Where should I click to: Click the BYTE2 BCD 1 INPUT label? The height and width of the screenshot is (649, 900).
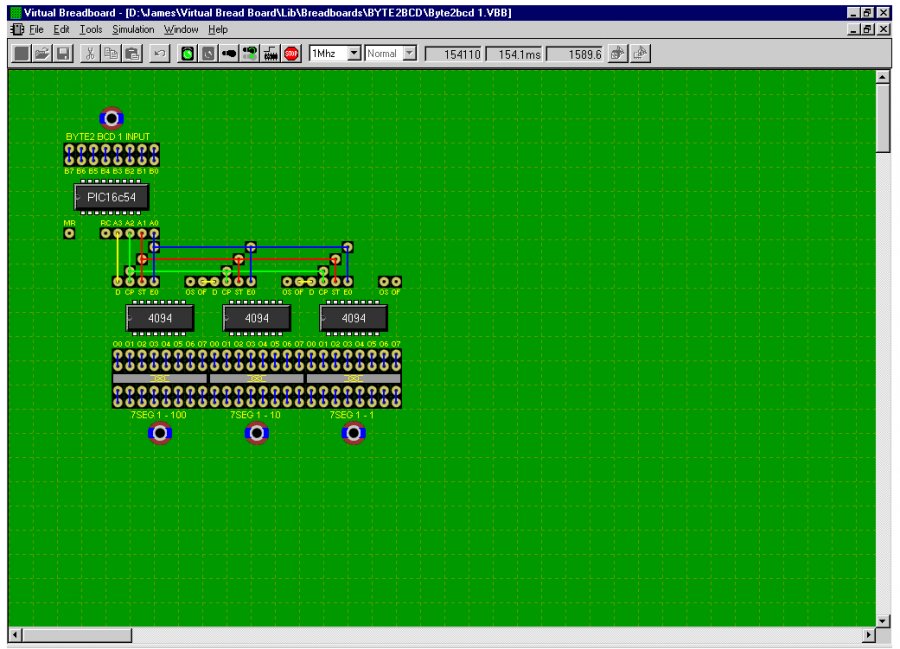click(107, 137)
